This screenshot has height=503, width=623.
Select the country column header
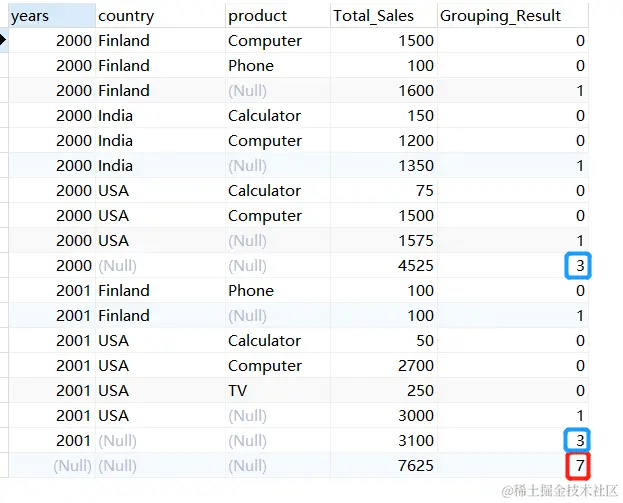(161, 16)
